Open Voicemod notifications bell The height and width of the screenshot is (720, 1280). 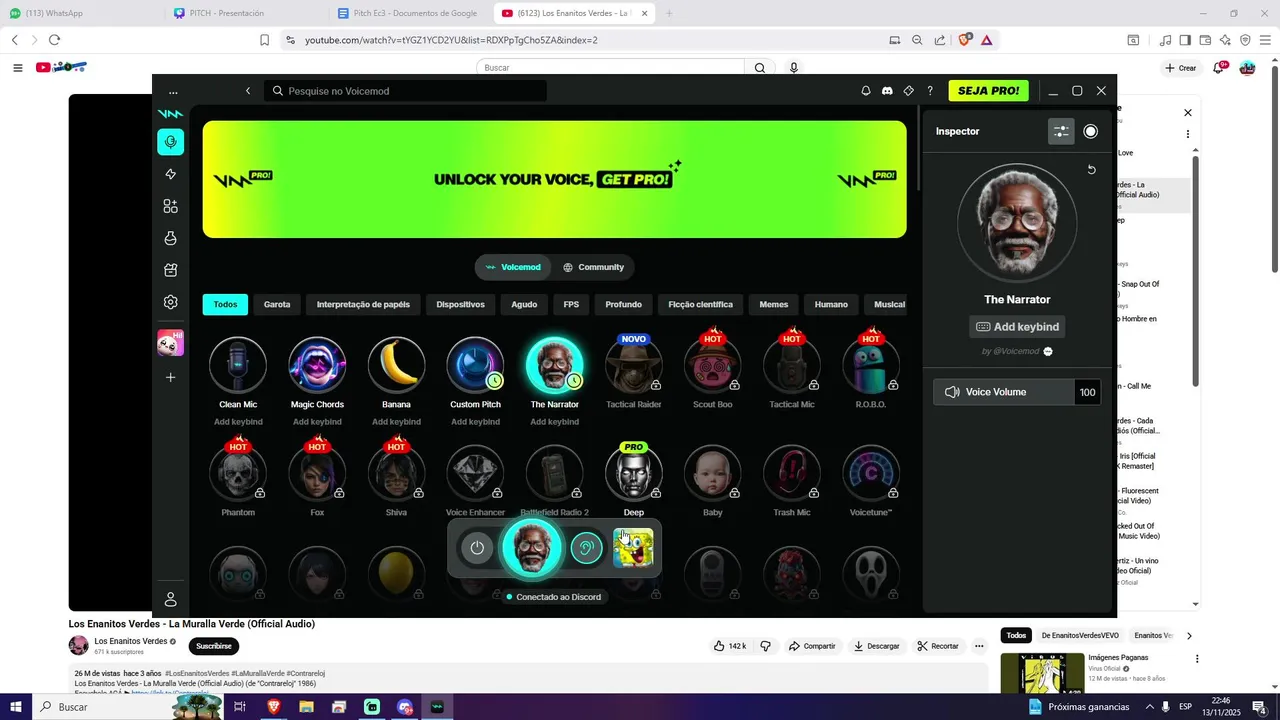click(866, 91)
